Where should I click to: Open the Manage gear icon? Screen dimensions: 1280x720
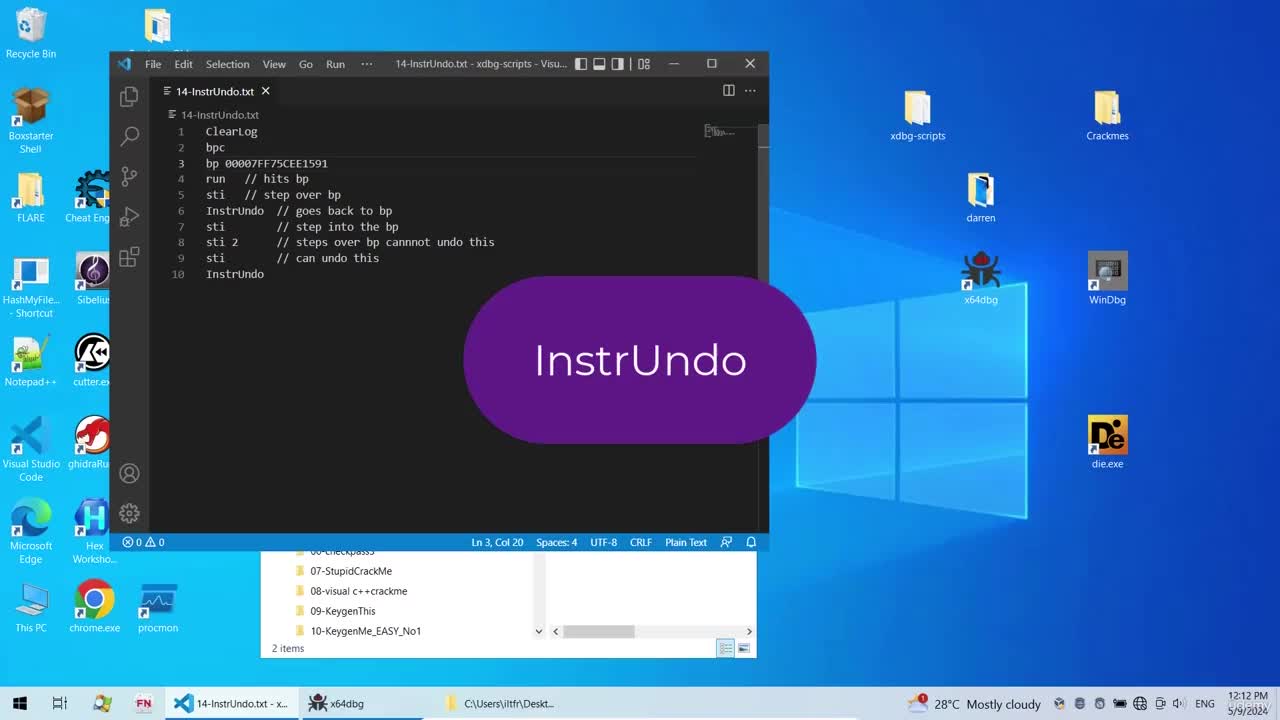(129, 513)
